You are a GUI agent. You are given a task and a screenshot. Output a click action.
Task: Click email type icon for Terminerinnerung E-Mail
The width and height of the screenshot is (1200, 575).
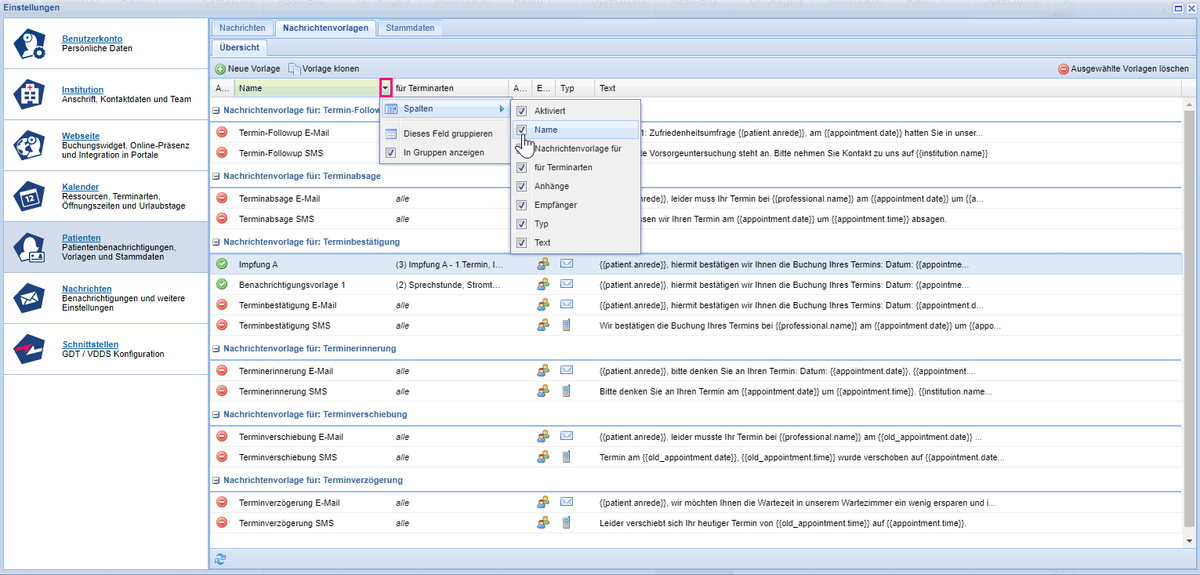(566, 370)
